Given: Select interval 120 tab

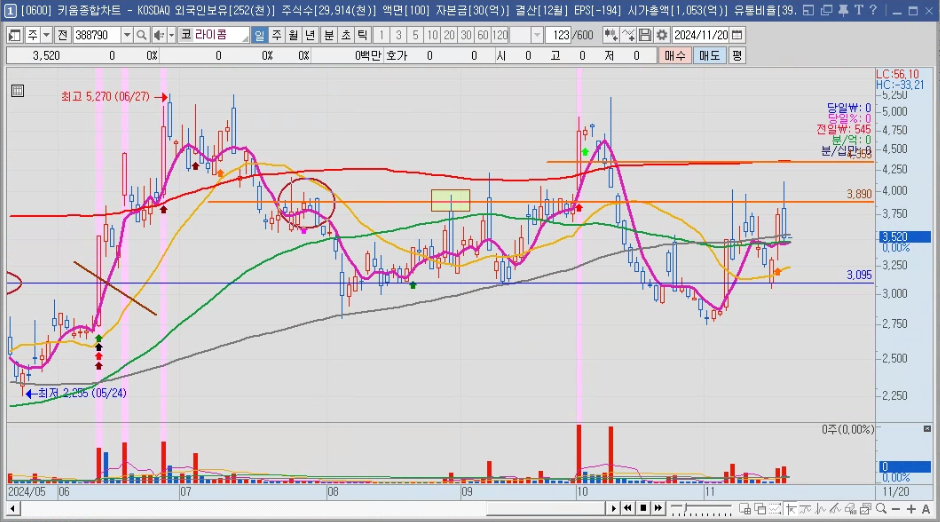Looking at the screenshot, I should click(x=501, y=35).
